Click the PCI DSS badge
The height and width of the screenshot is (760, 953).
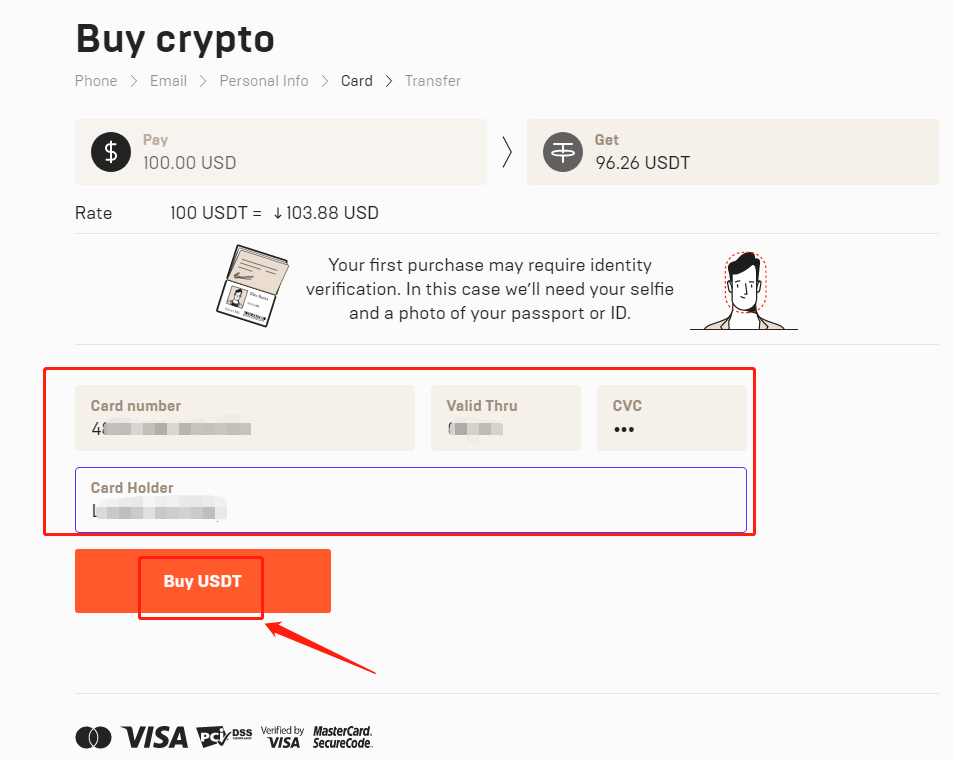224,737
